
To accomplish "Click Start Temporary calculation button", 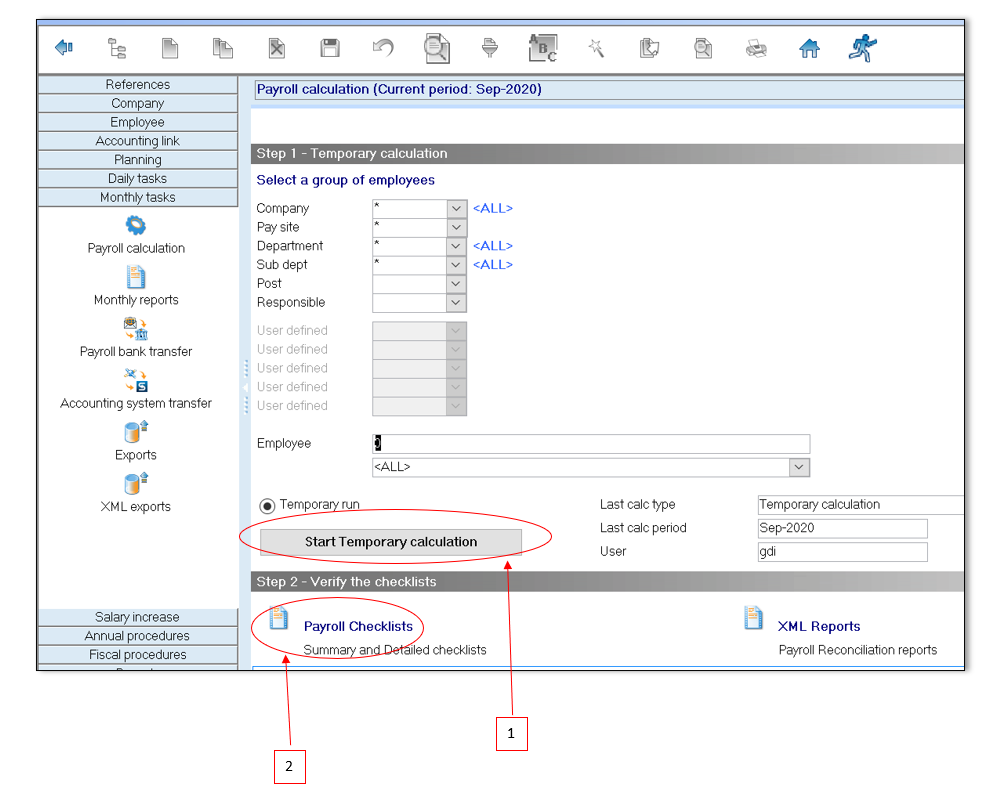I will tap(391, 542).
